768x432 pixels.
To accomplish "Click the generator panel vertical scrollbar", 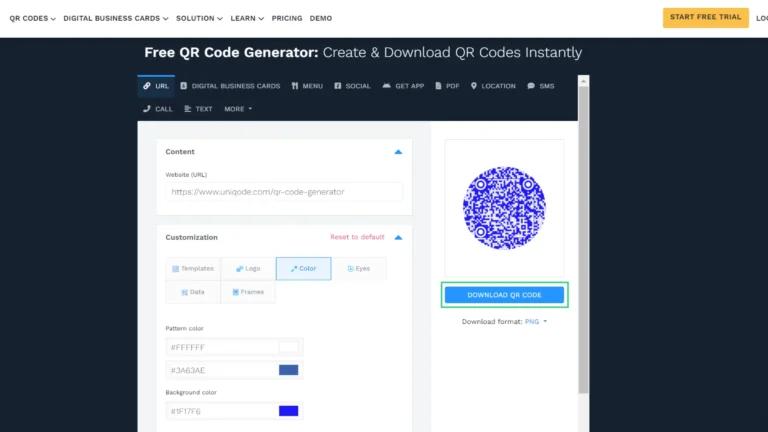I will click(583, 240).
